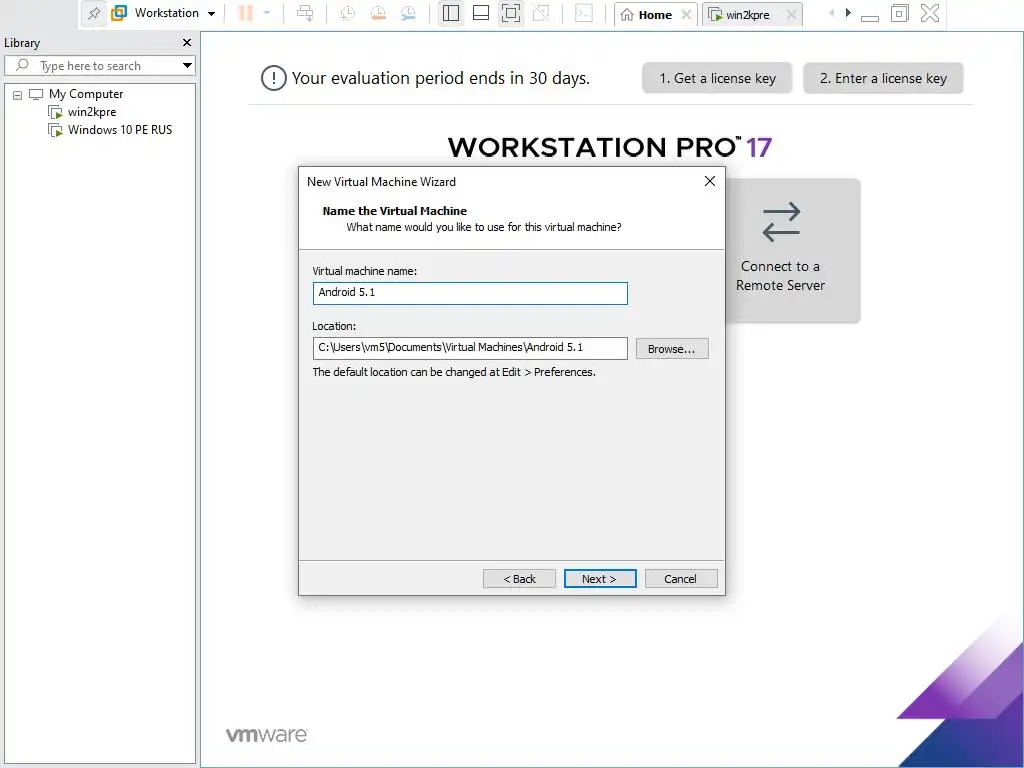Click the pin toolbar icon

pos(94,13)
